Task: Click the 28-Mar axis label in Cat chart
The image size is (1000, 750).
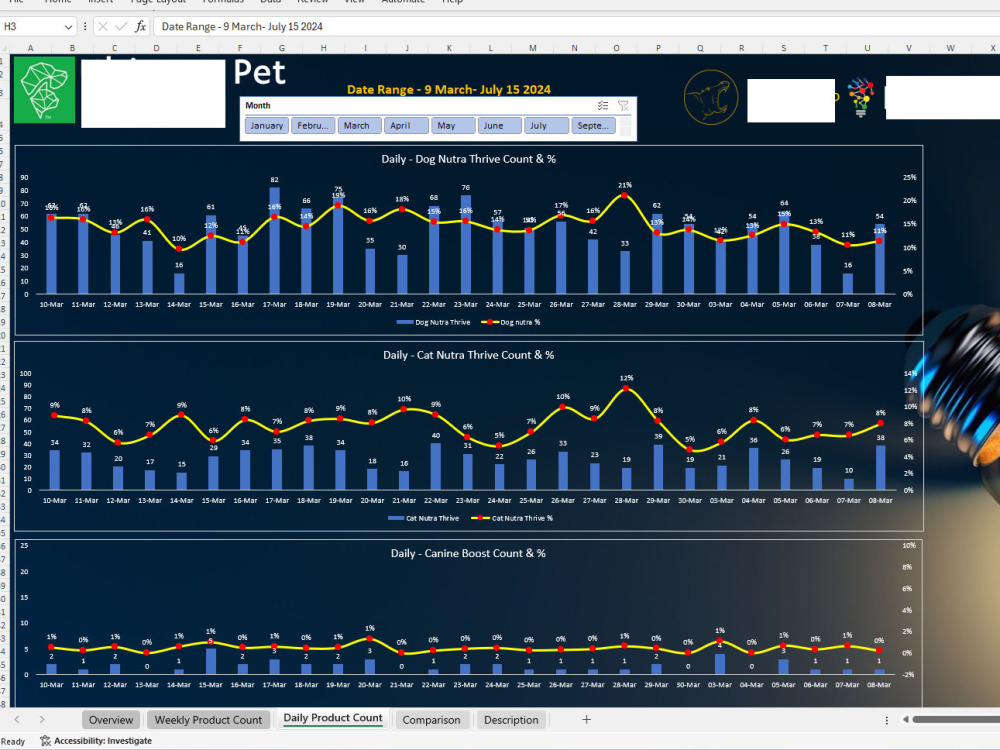Action: pyautogui.click(x=626, y=500)
